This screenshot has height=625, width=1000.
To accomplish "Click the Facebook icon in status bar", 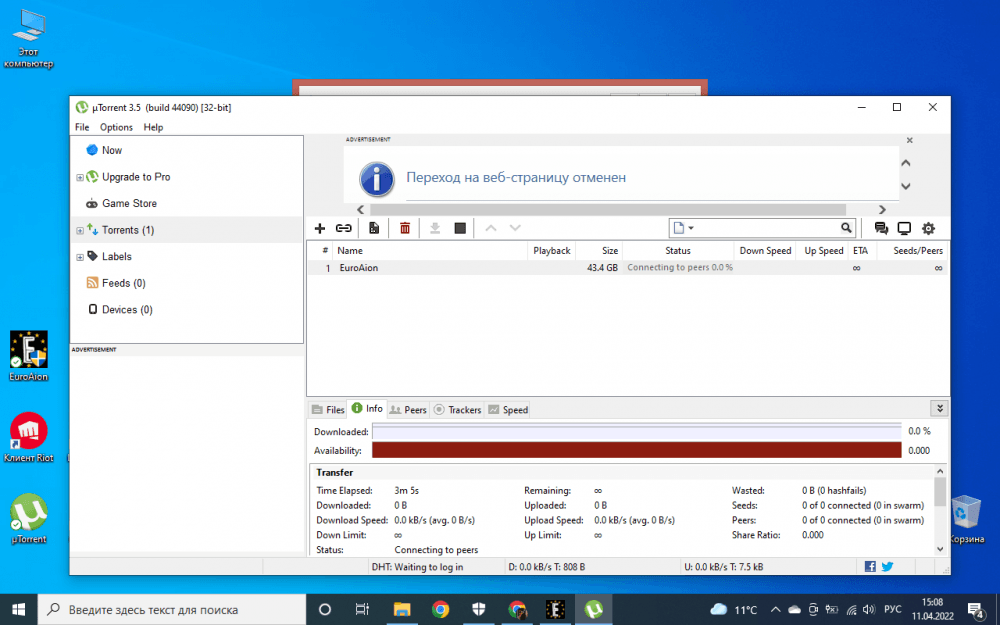I will point(870,566).
